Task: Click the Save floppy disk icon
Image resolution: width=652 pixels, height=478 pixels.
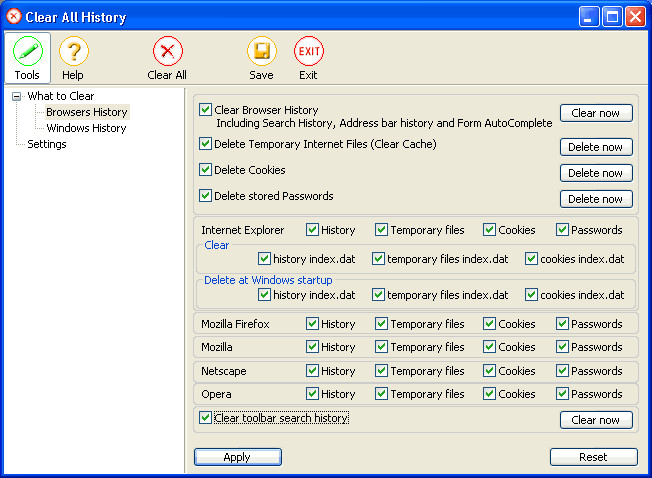Action: pyautogui.click(x=262, y=51)
